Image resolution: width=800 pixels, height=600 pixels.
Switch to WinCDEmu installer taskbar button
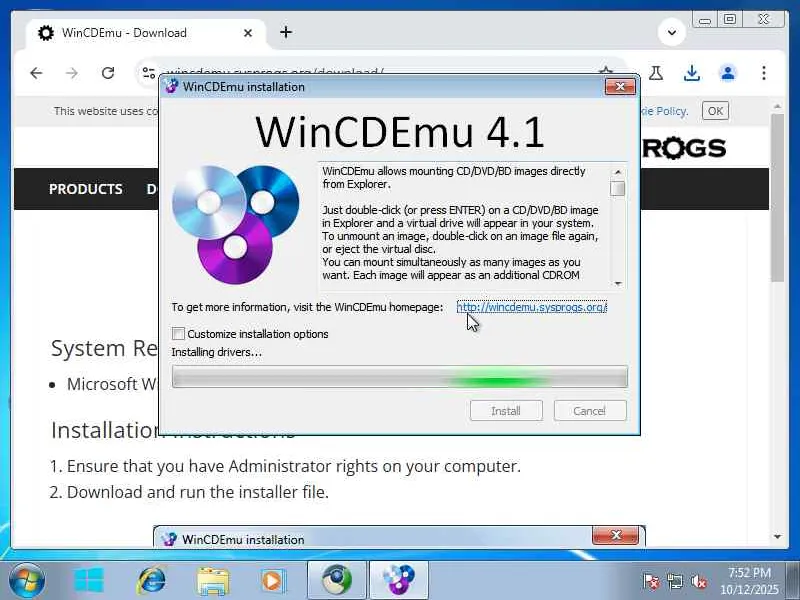pyautogui.click(x=398, y=580)
